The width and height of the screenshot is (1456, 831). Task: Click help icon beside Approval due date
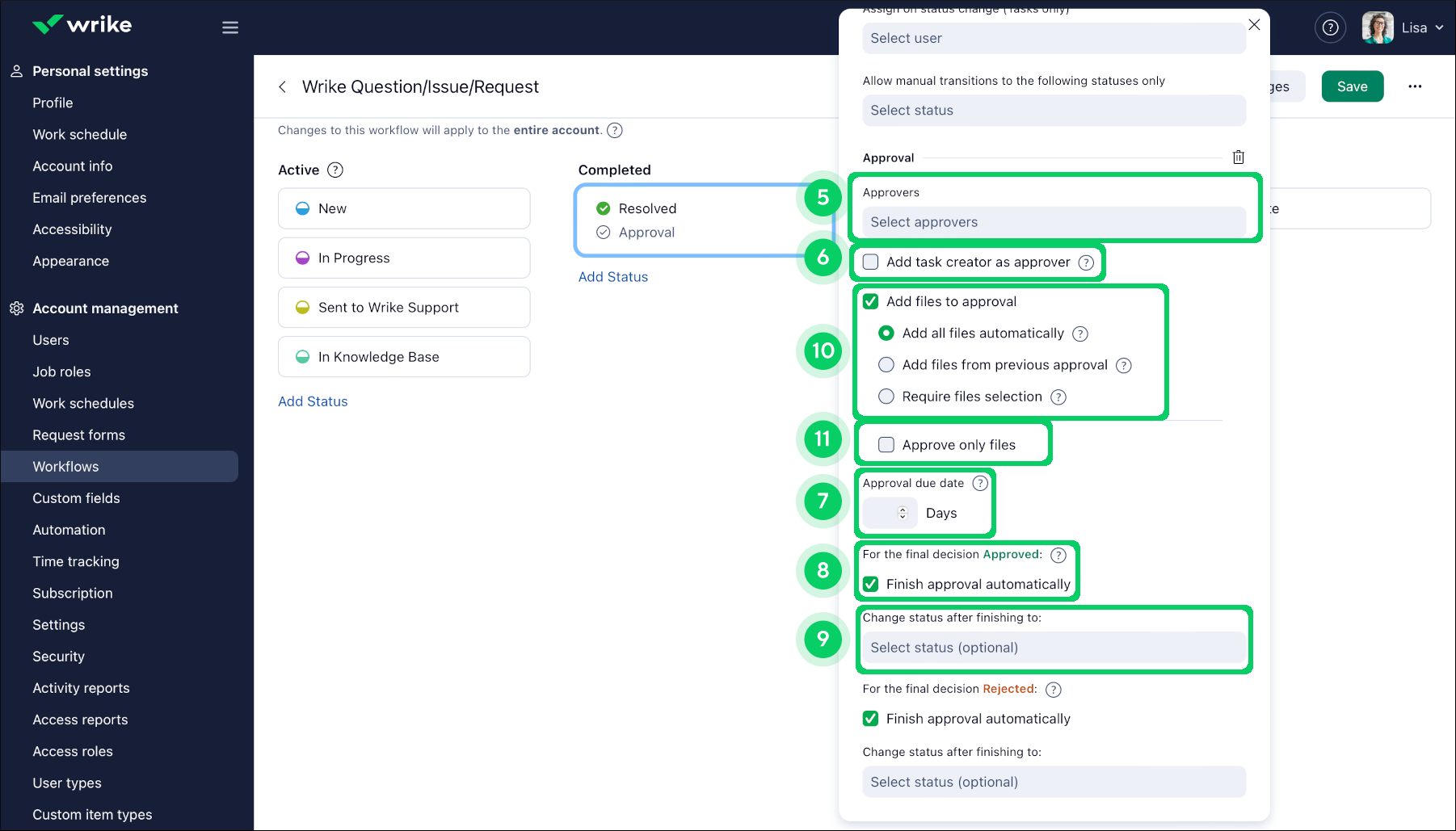click(x=980, y=484)
